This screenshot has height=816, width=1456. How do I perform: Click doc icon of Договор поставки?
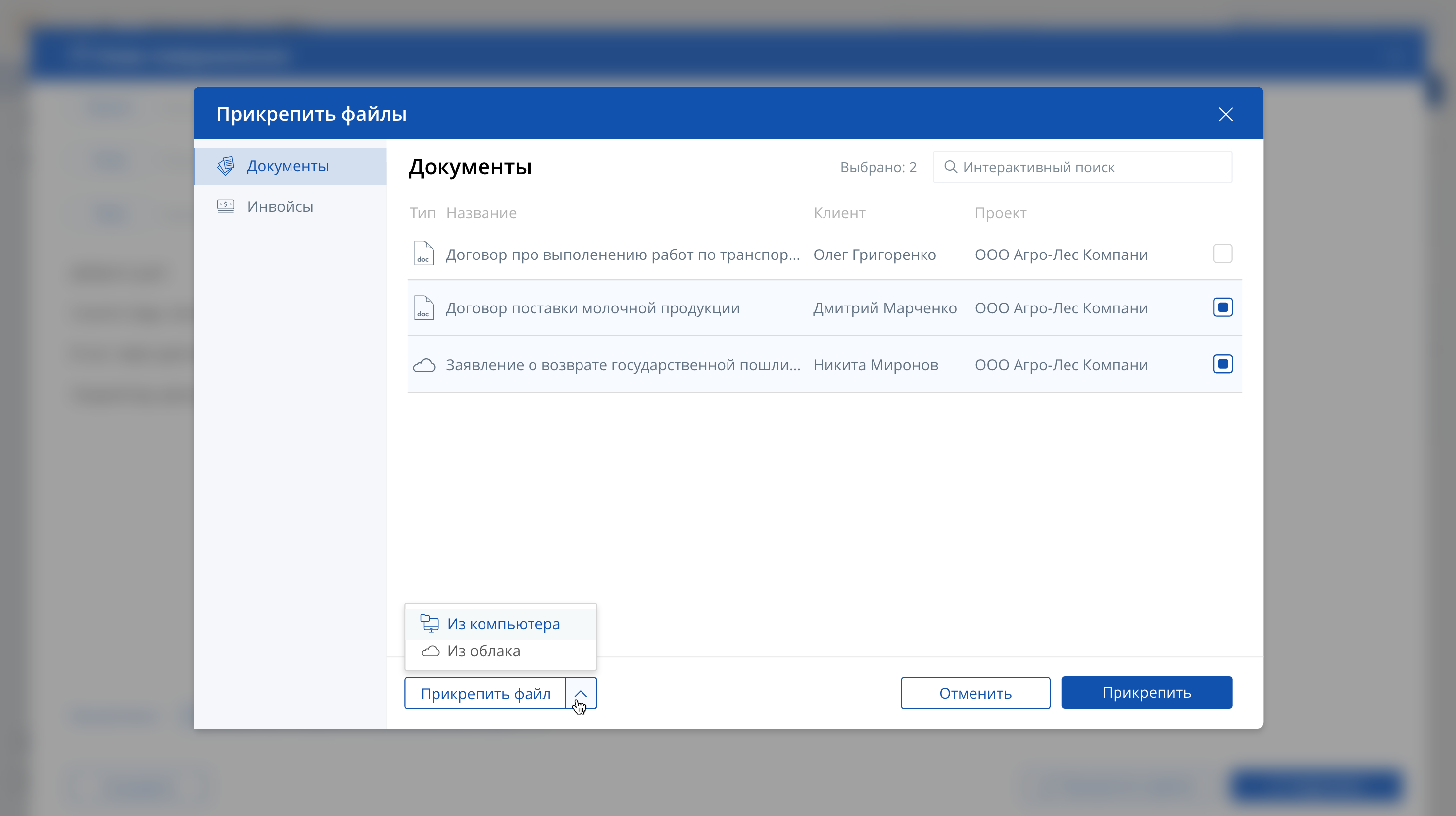(x=423, y=307)
